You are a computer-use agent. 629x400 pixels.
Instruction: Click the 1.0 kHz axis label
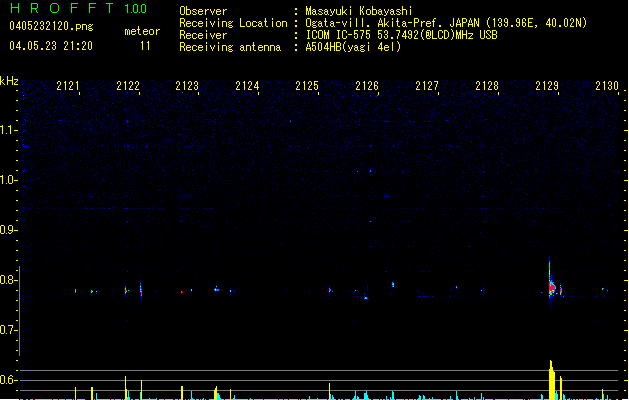8,180
